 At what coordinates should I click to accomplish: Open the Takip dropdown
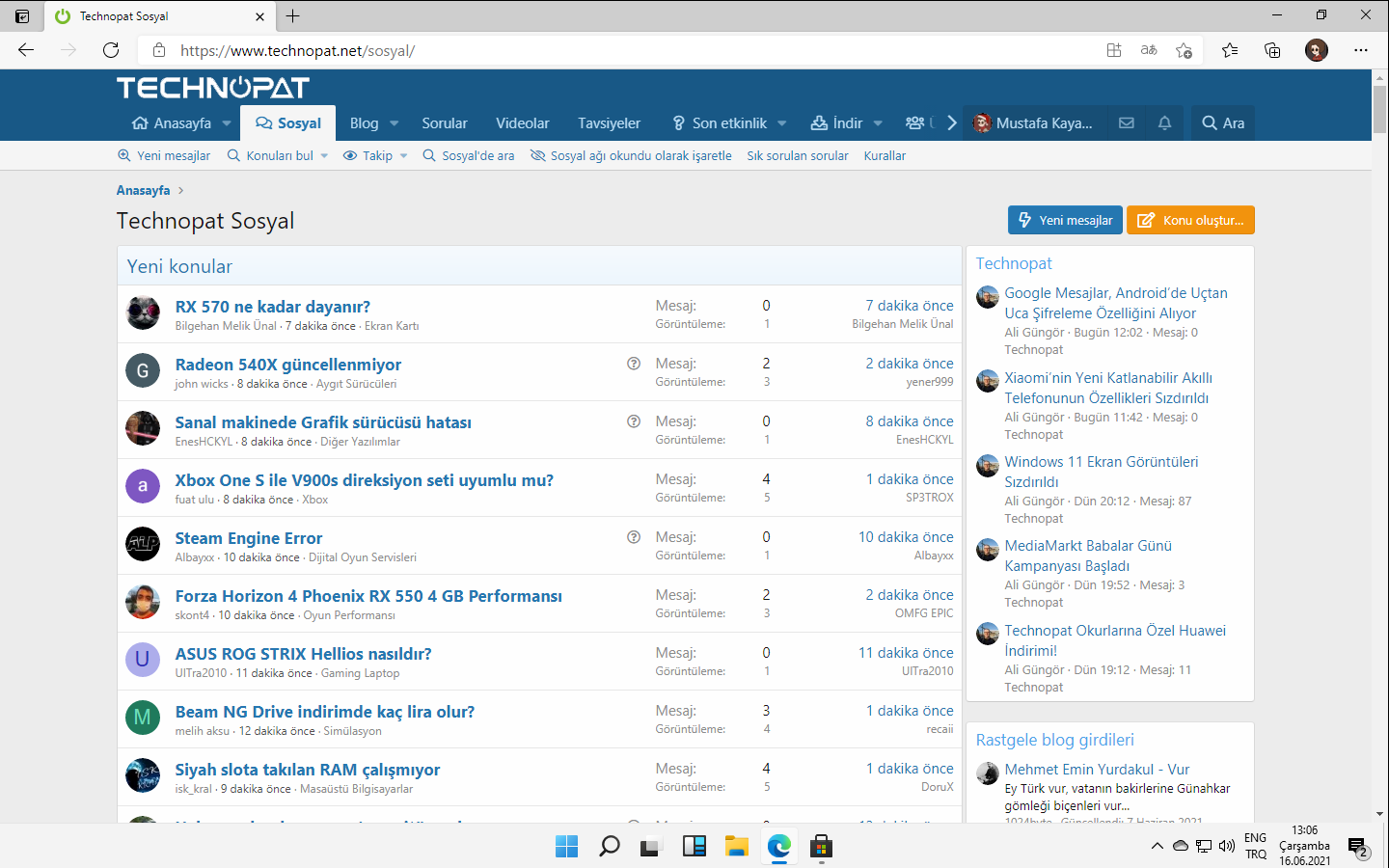point(375,155)
